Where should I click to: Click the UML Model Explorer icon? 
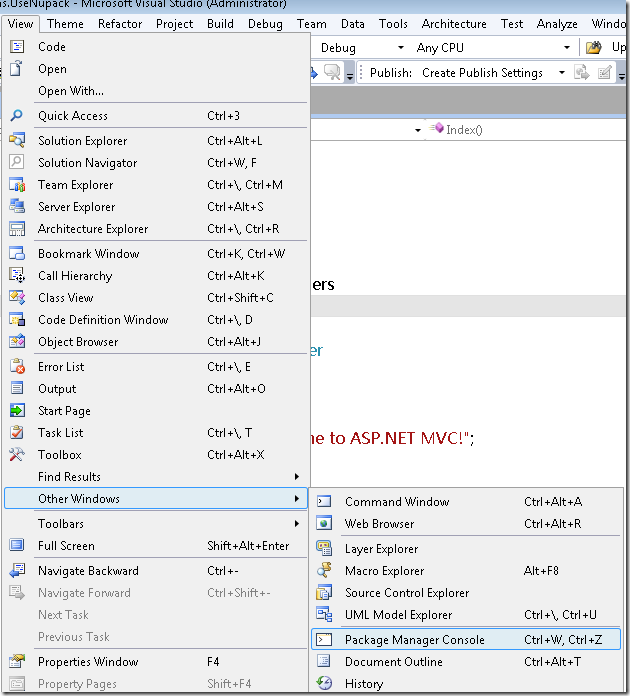(324, 614)
